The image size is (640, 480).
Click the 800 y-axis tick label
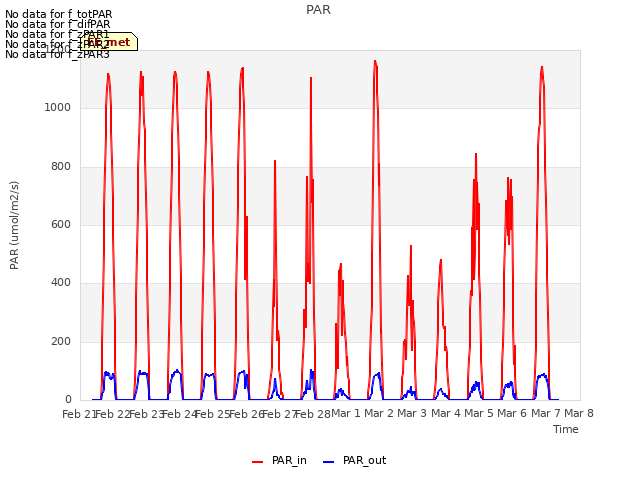61,167
